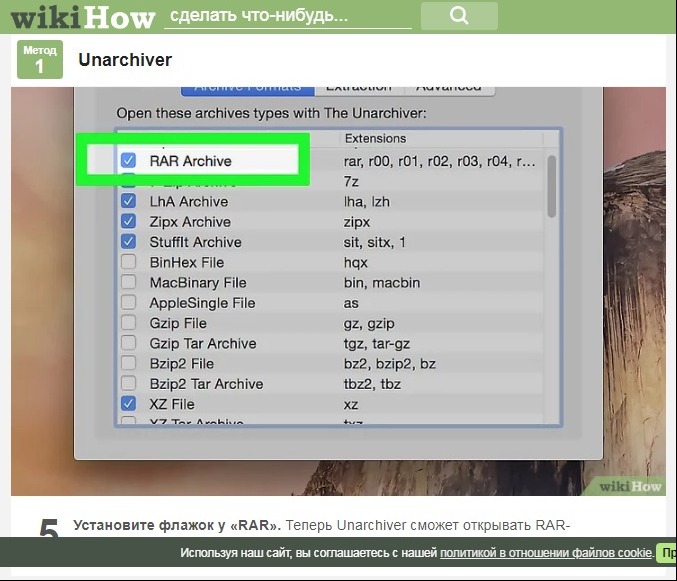Click the wikiHow logo
677x581 pixels.
click(83, 18)
